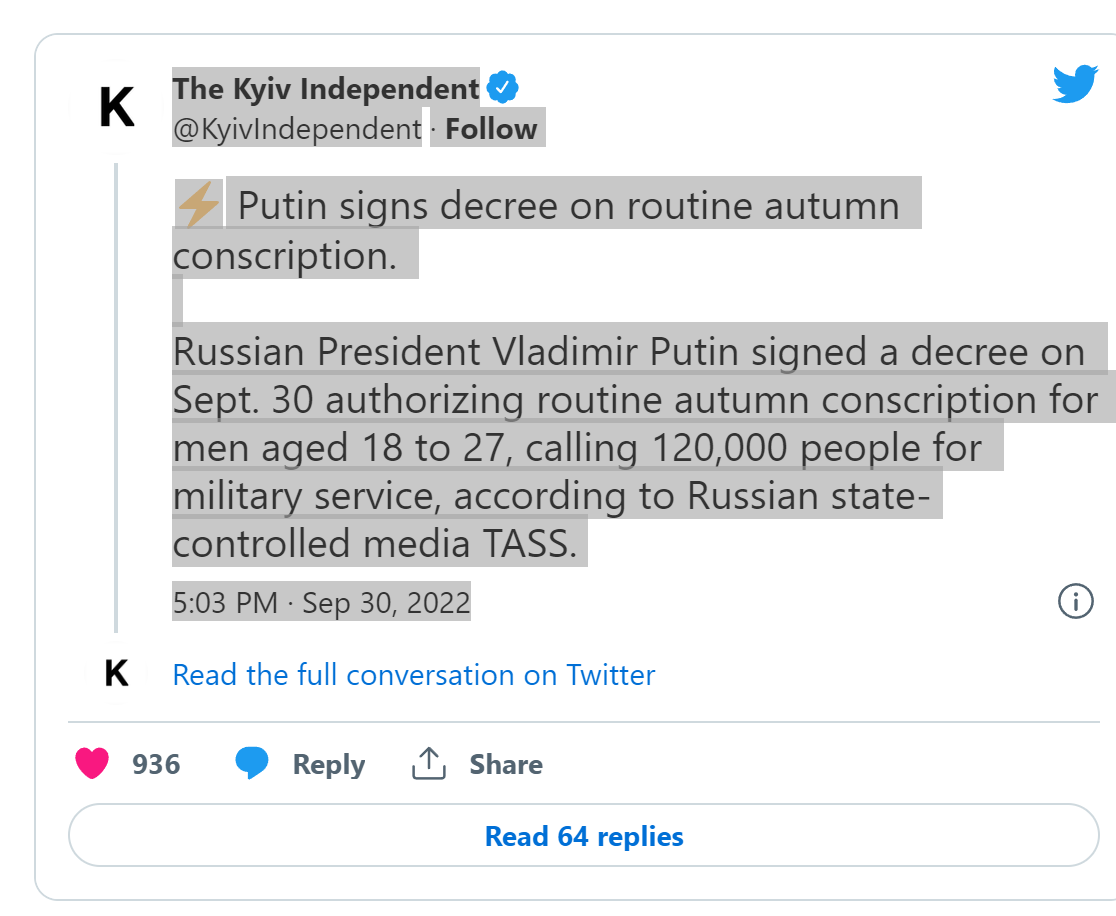Click the Share text label
Screen dimensions: 1116x916
coord(506,764)
